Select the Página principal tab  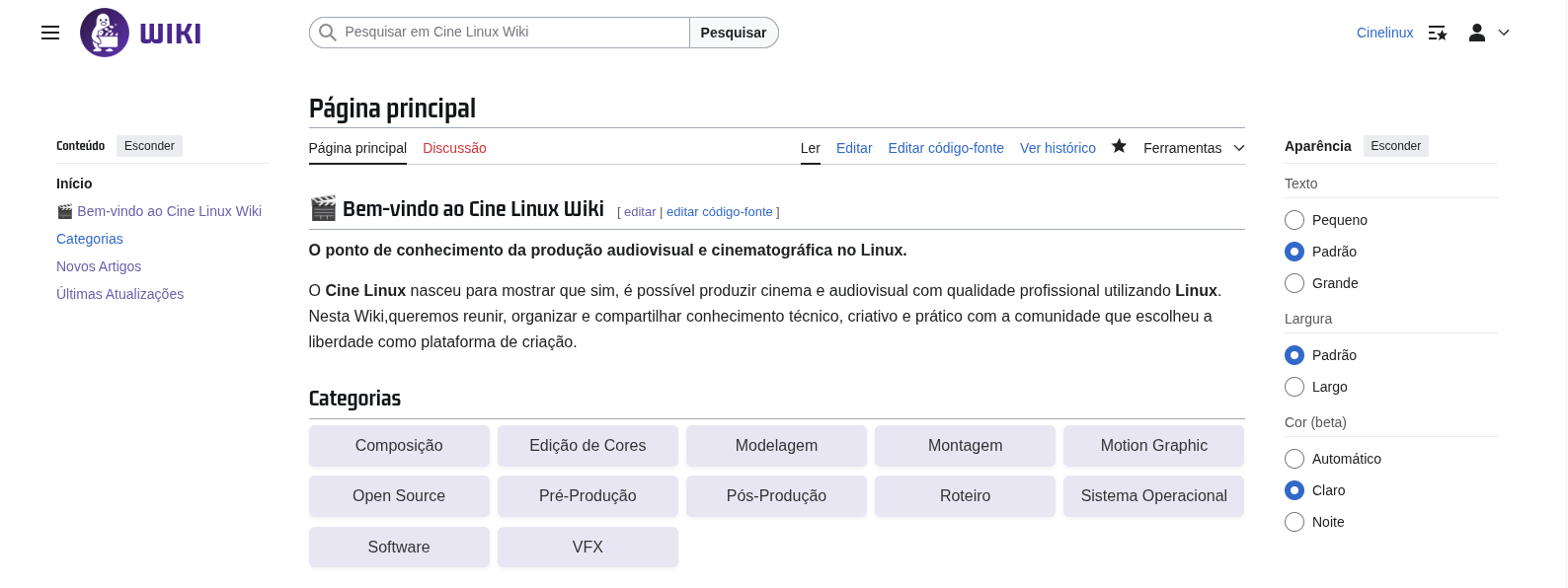coord(357,148)
